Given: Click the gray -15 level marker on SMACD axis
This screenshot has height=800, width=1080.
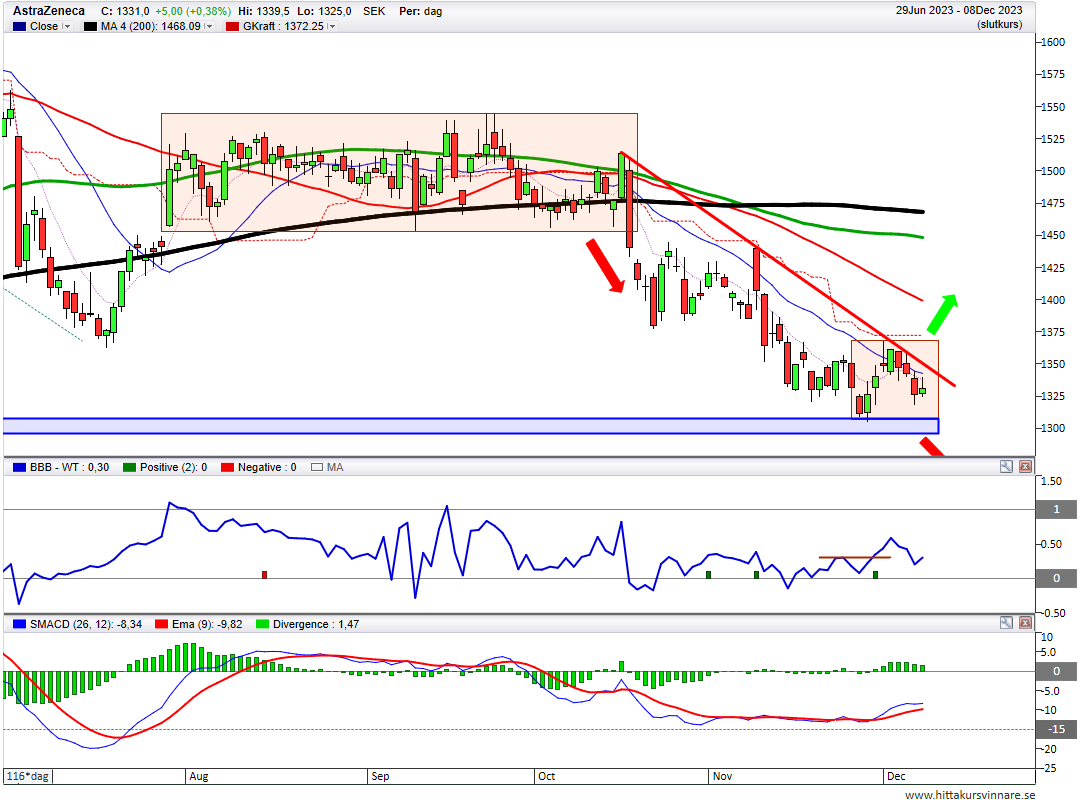Looking at the screenshot, I should pyautogui.click(x=1056, y=729).
